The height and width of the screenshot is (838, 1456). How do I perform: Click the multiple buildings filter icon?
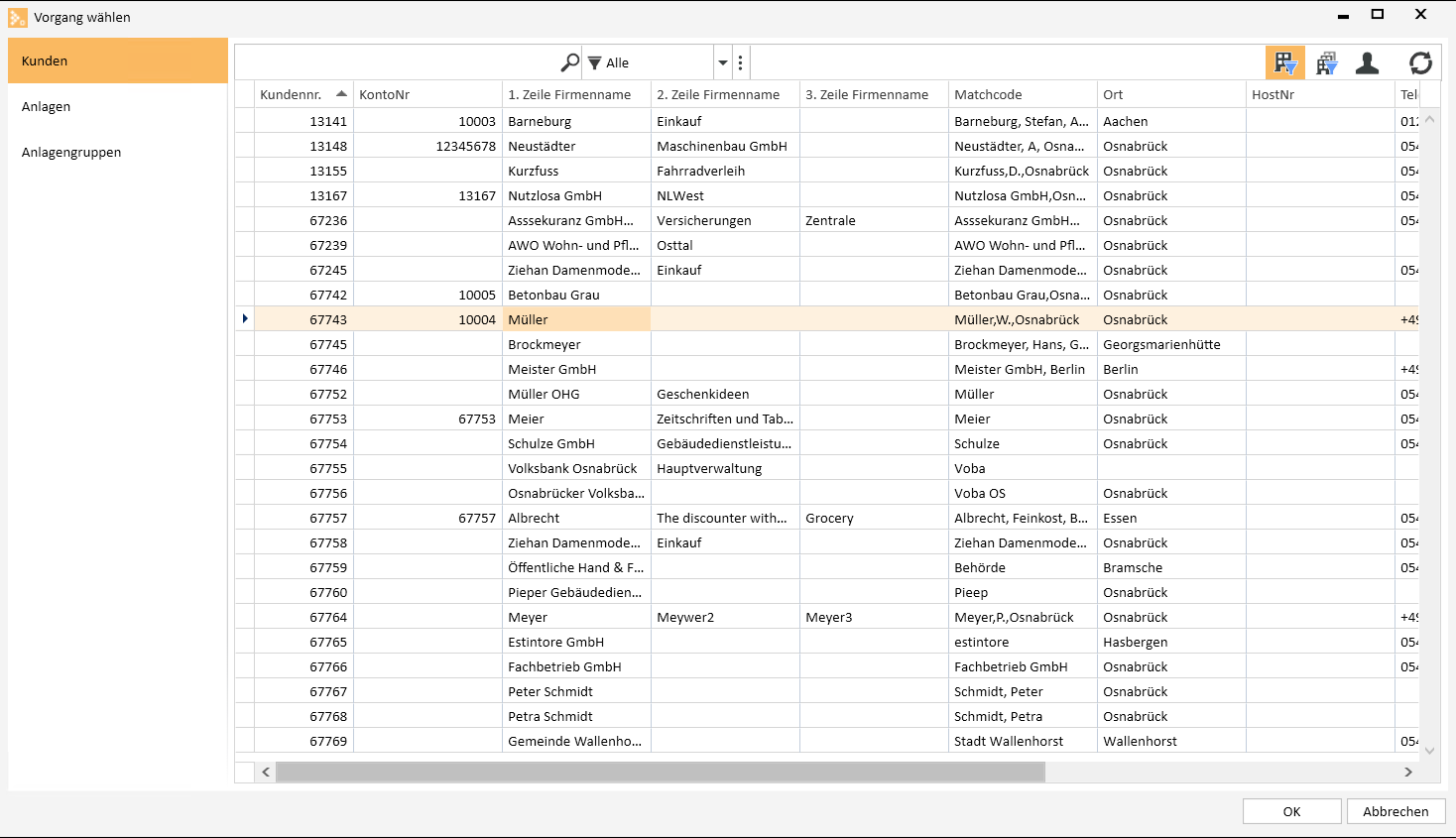[1326, 62]
